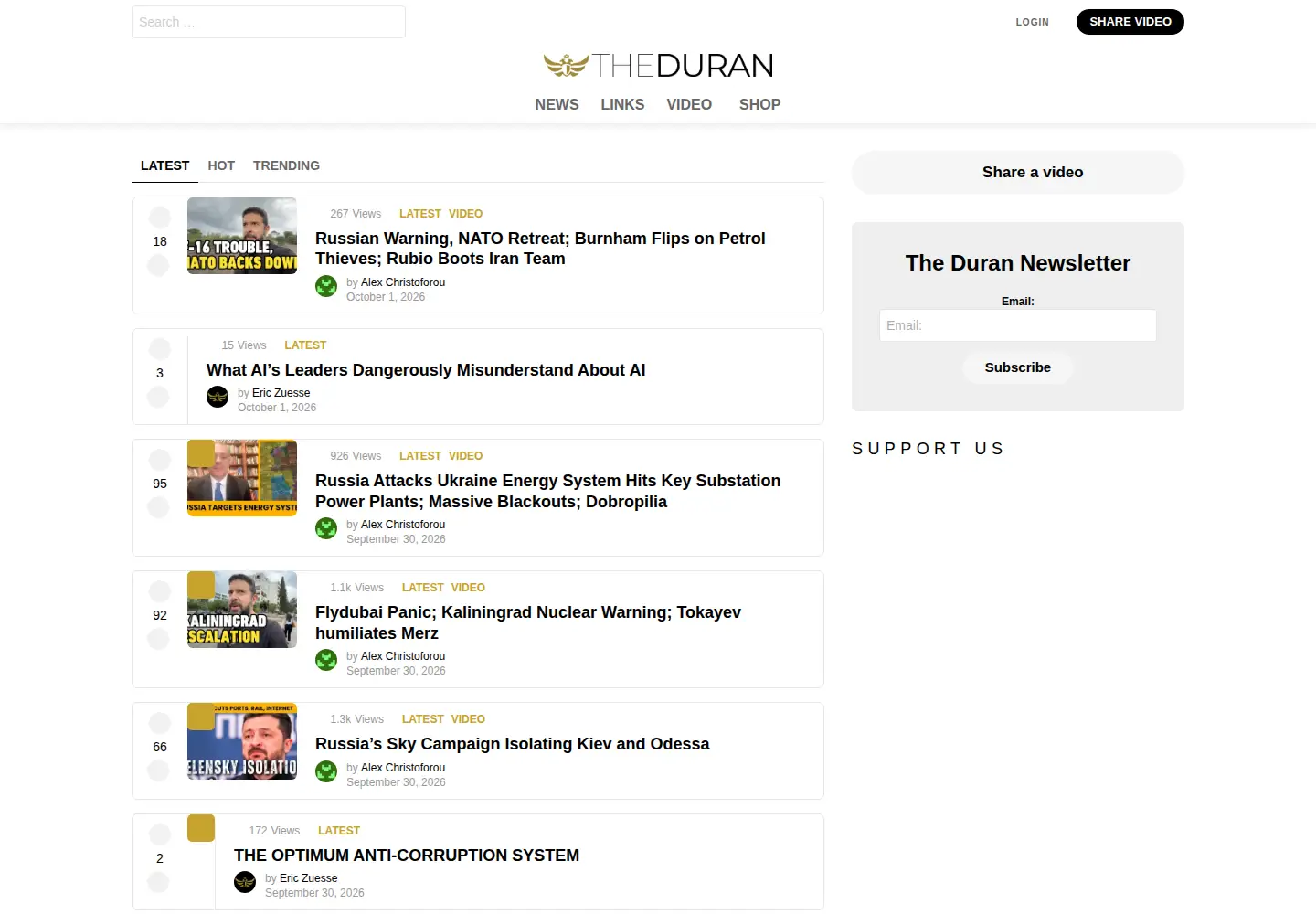Screen dimensions: 1316x914
Task: Open the Zelensky Isolation thumbnail
Action: pyautogui.click(x=242, y=741)
